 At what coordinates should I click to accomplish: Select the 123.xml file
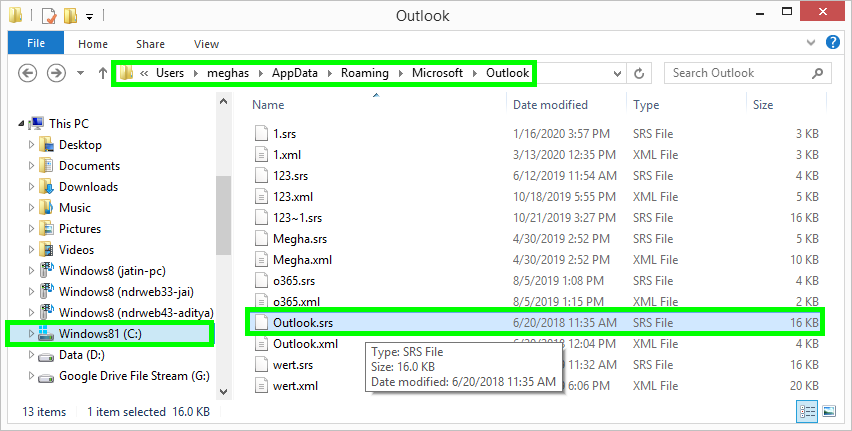(x=293, y=197)
